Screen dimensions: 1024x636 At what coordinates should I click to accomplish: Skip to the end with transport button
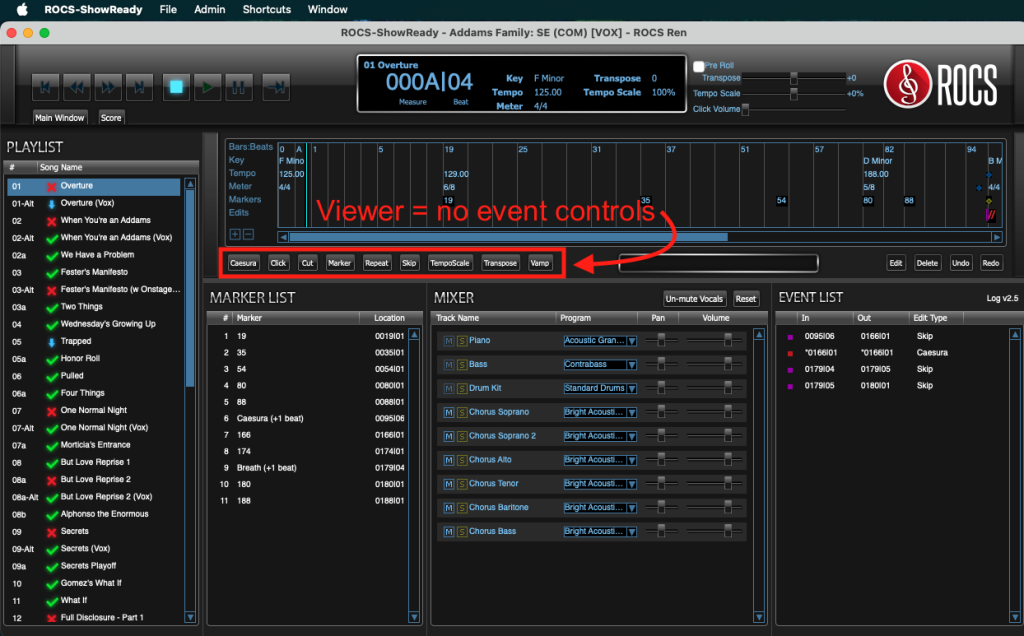[139, 87]
